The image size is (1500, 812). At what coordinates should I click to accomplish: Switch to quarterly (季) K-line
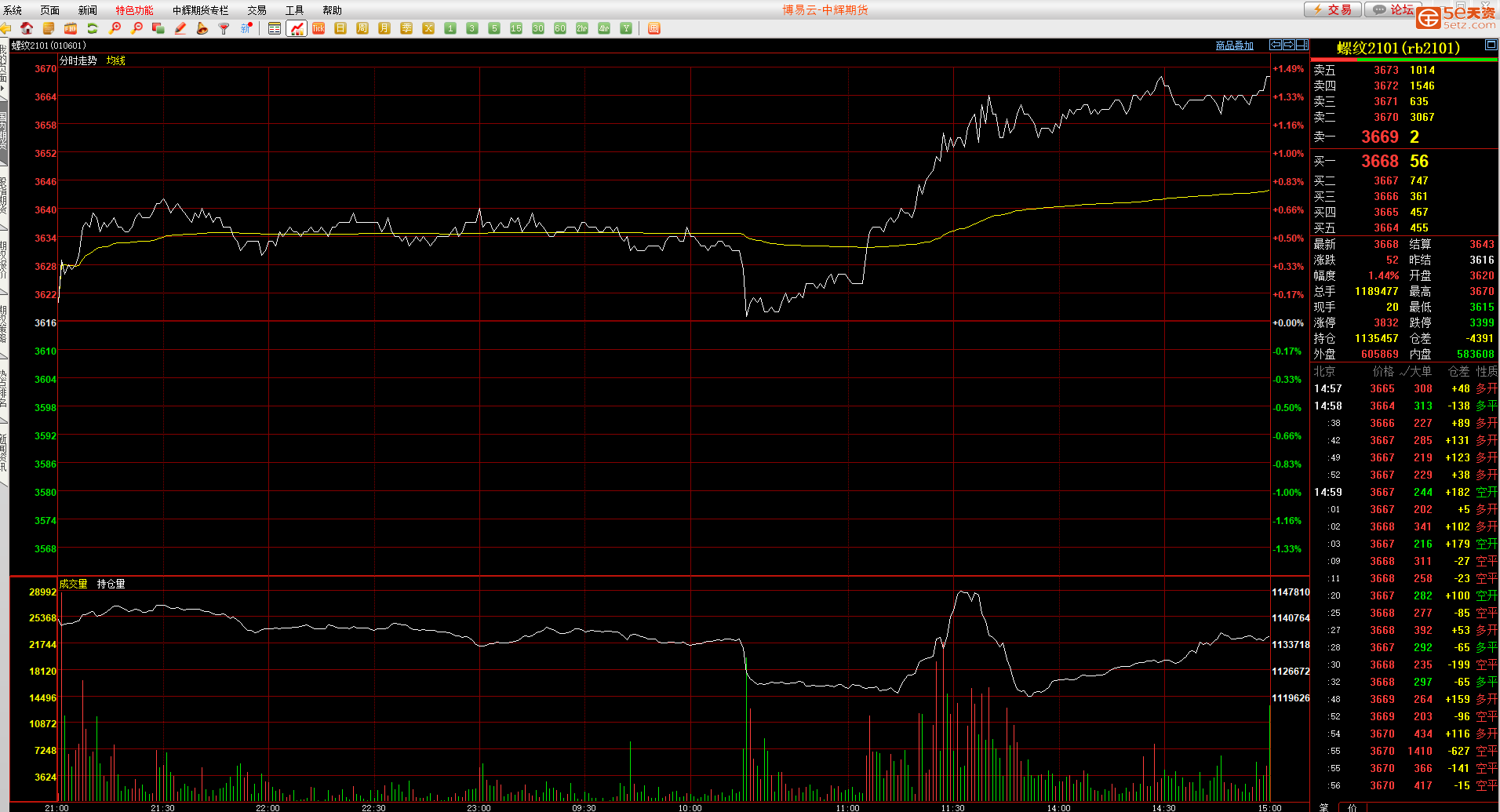click(x=406, y=28)
